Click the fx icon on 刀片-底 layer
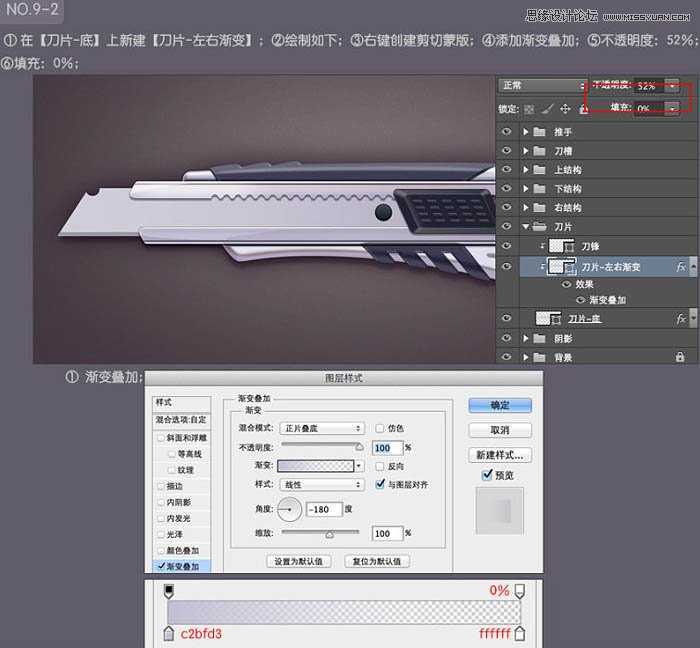 pos(680,319)
